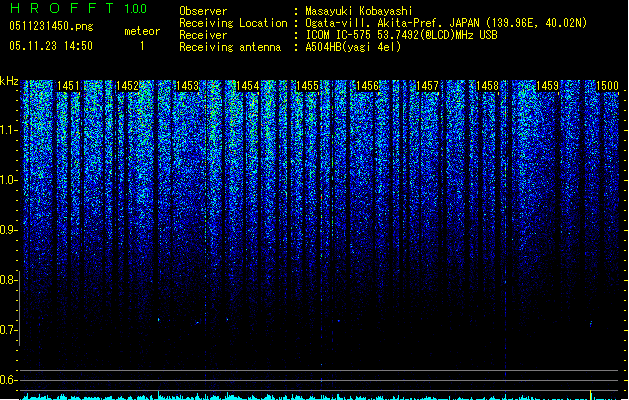Click the 'Receiving antenna' field label
Screen dimensions: 629x400
click(230, 47)
